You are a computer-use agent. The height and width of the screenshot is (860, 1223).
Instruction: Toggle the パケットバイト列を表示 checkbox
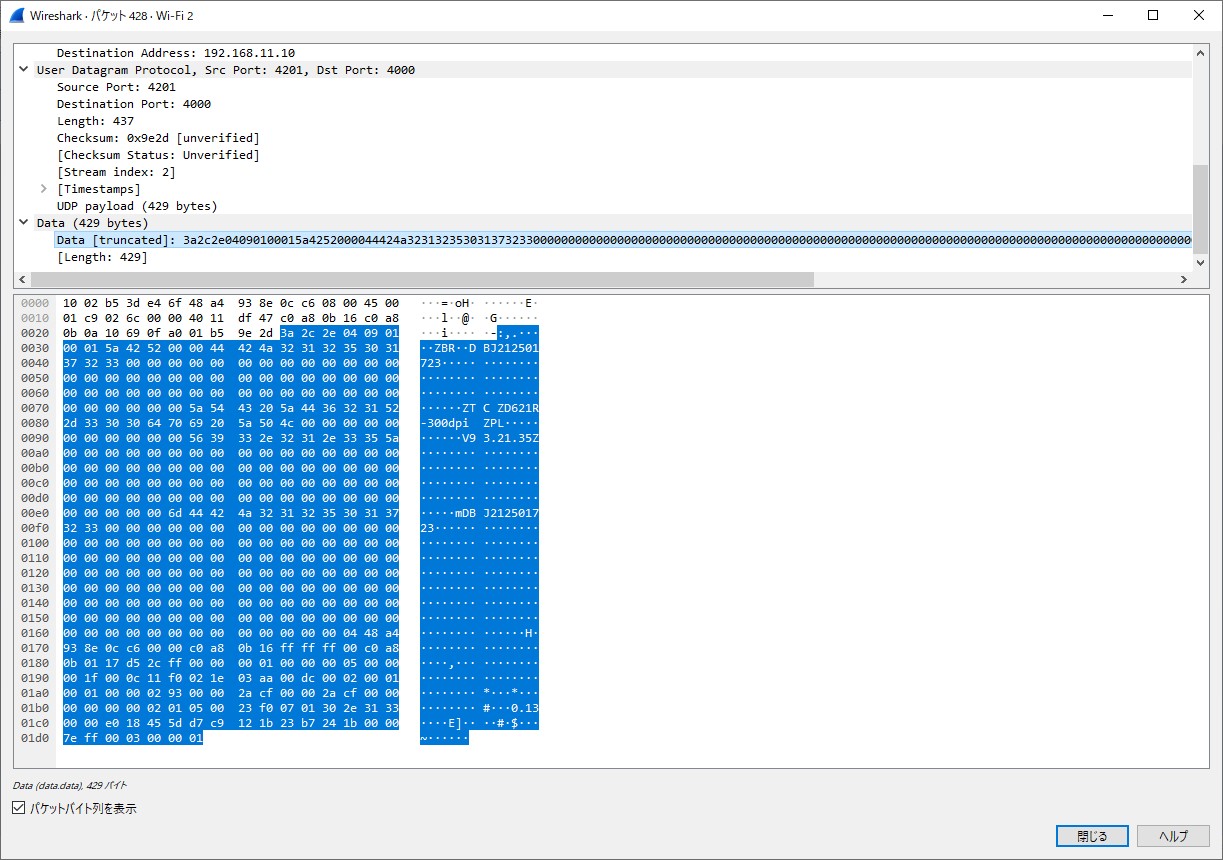19,808
